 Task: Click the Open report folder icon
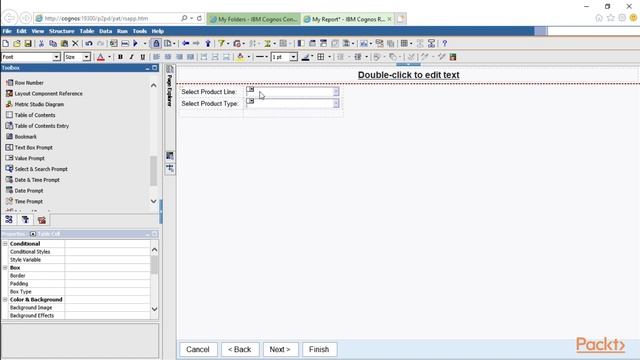[x=17, y=43]
